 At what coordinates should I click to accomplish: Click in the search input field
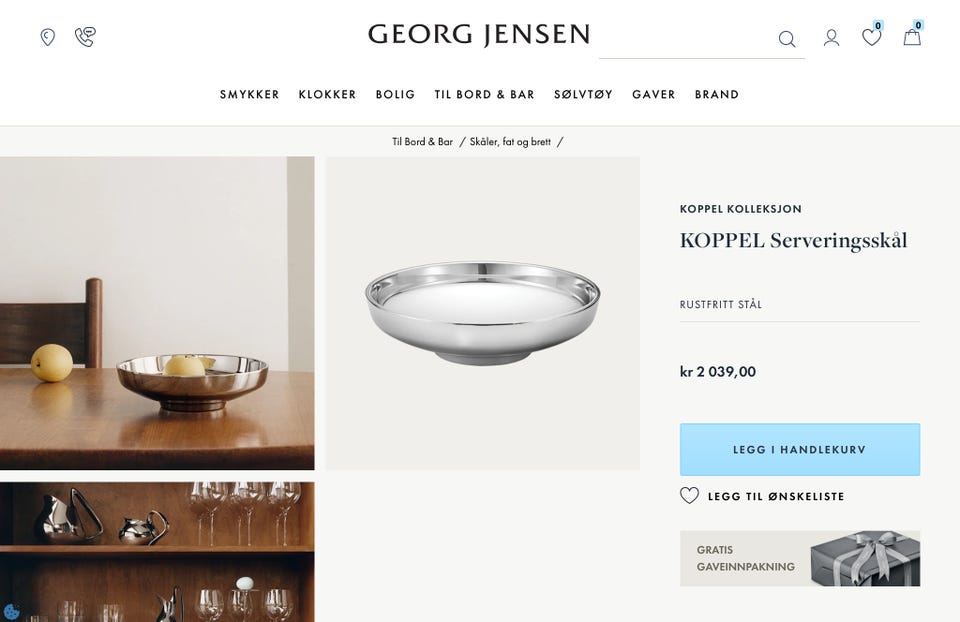pyautogui.click(x=688, y=40)
